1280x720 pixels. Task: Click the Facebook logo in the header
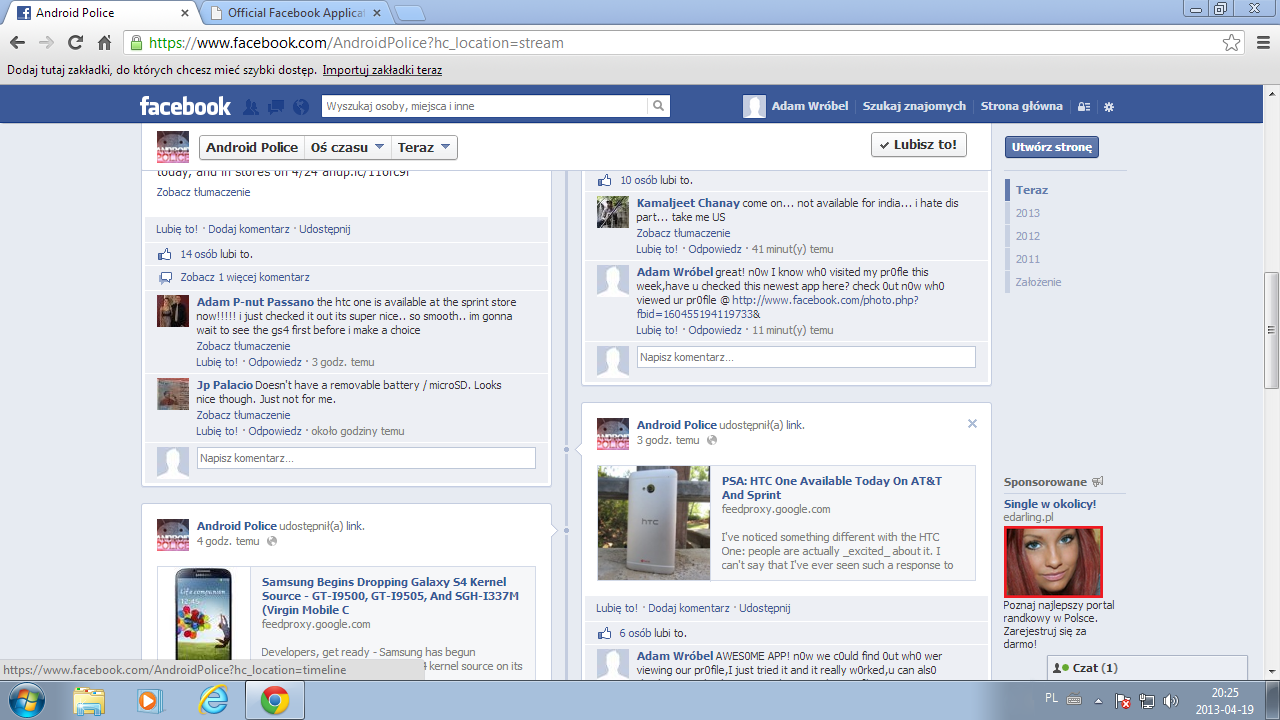[x=185, y=106]
